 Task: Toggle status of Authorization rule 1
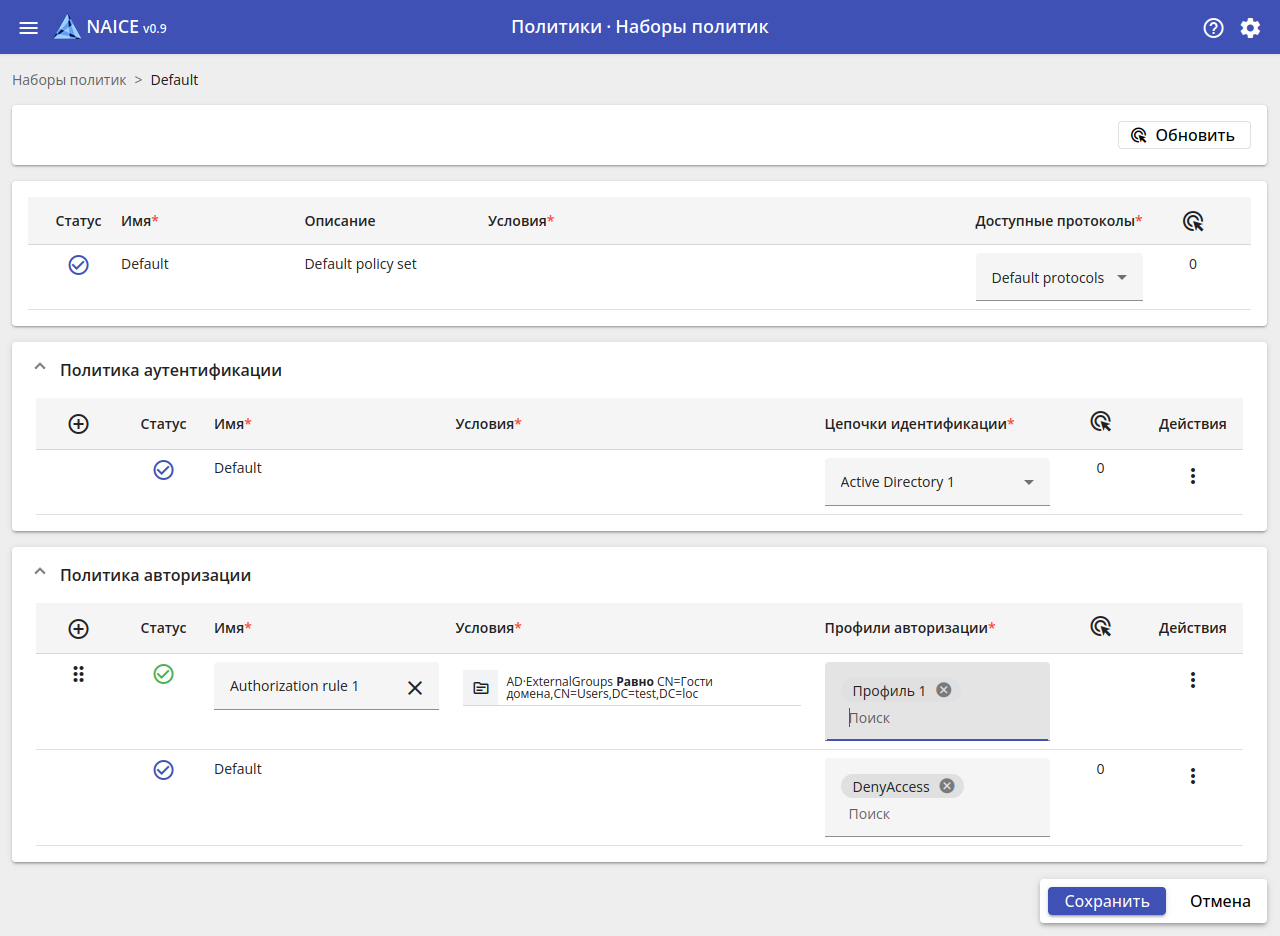point(163,675)
